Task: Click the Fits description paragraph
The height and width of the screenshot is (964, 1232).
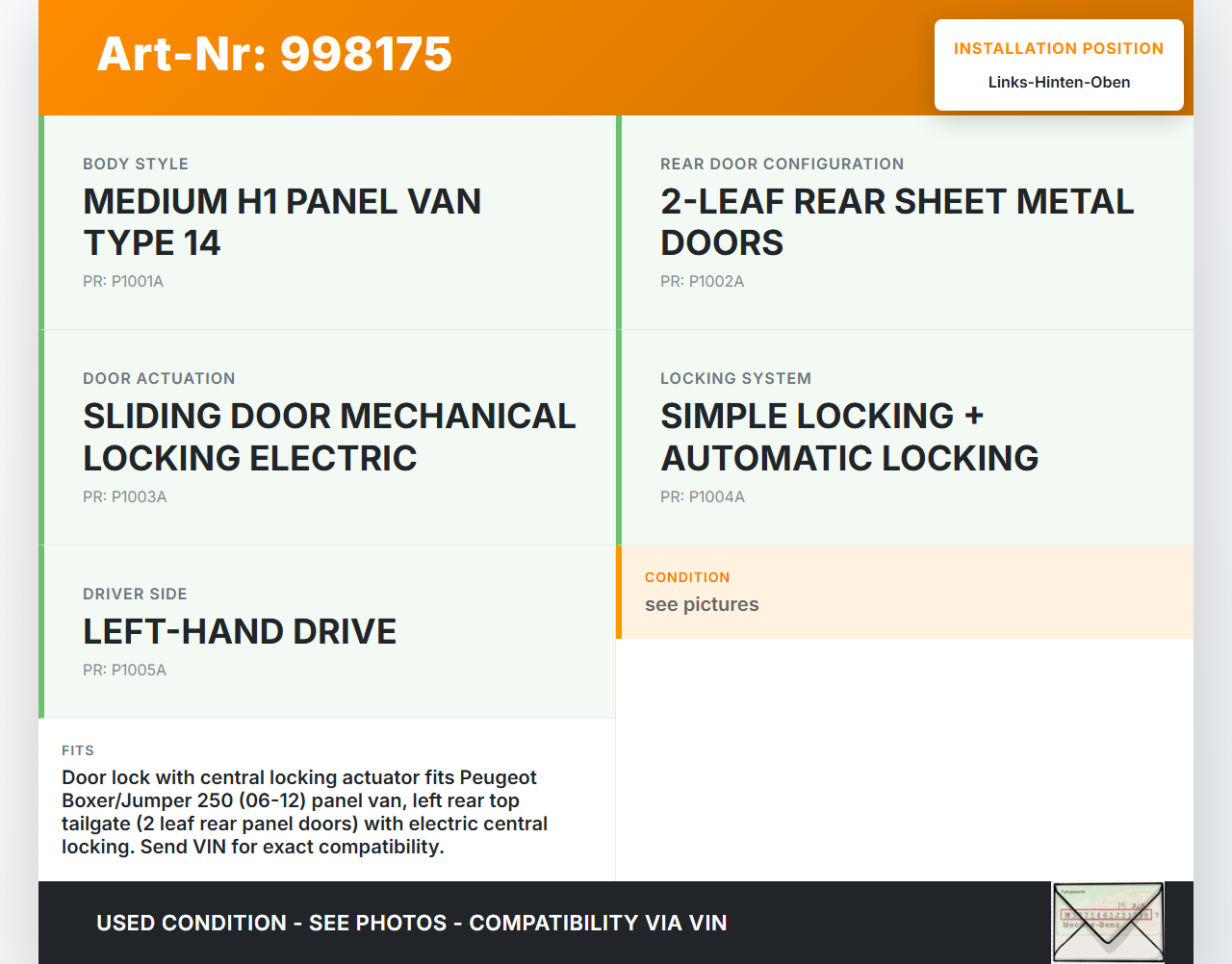Action: pyautogui.click(x=304, y=812)
